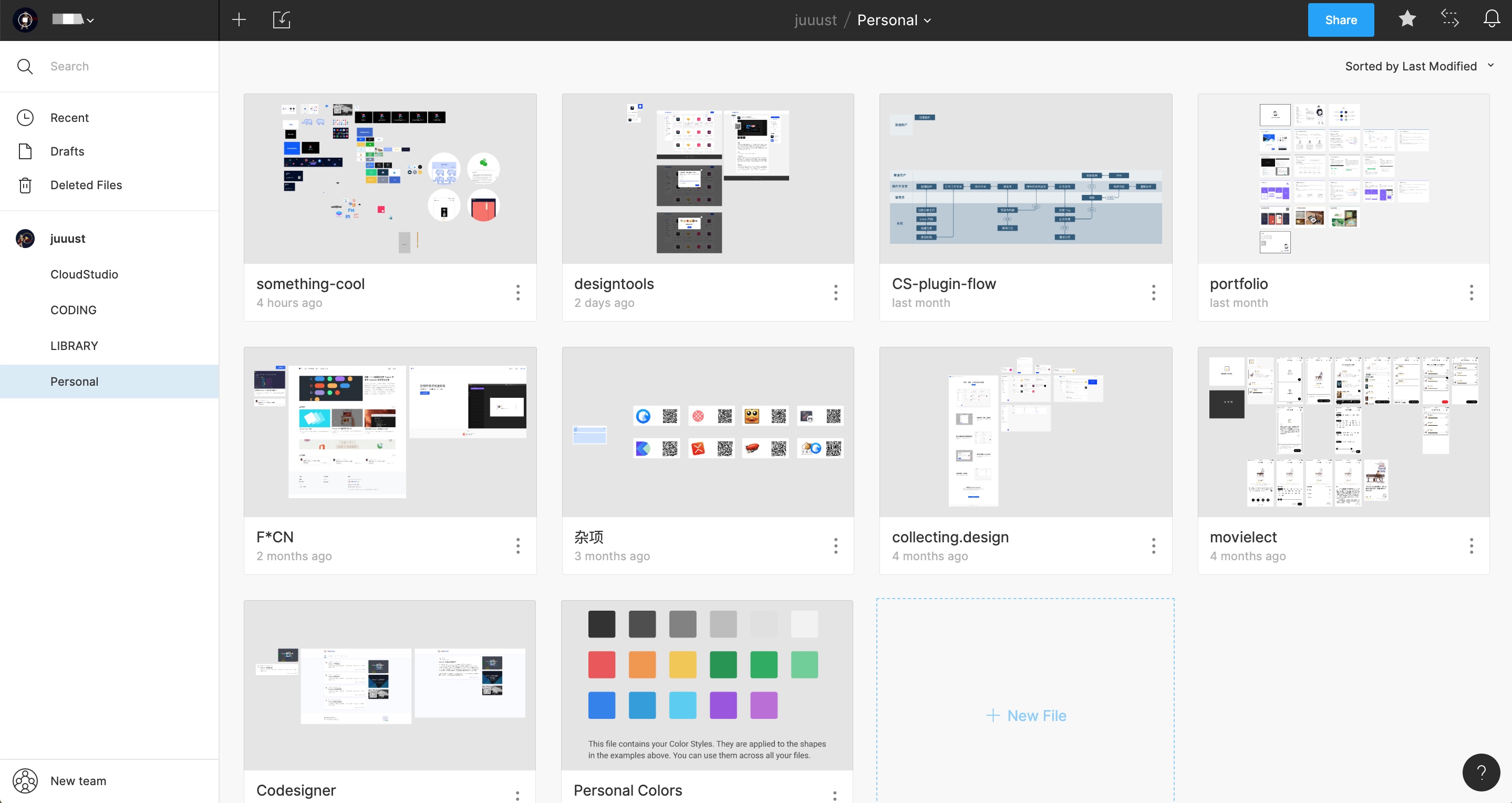
Task: Open the designtools file thumbnail
Action: coord(708,179)
